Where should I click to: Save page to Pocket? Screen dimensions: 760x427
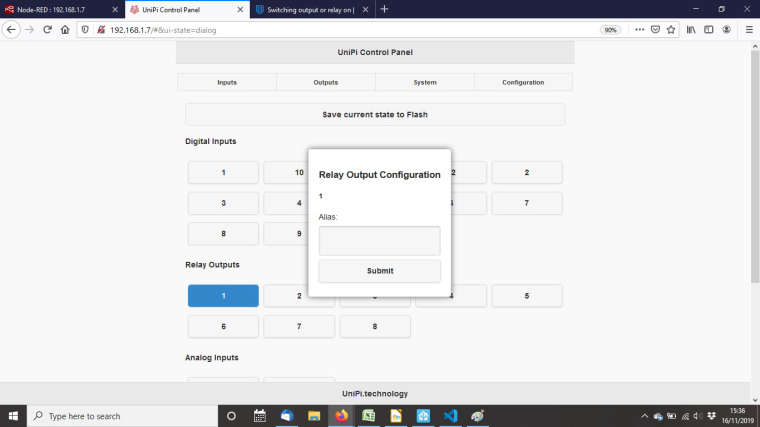pos(655,30)
